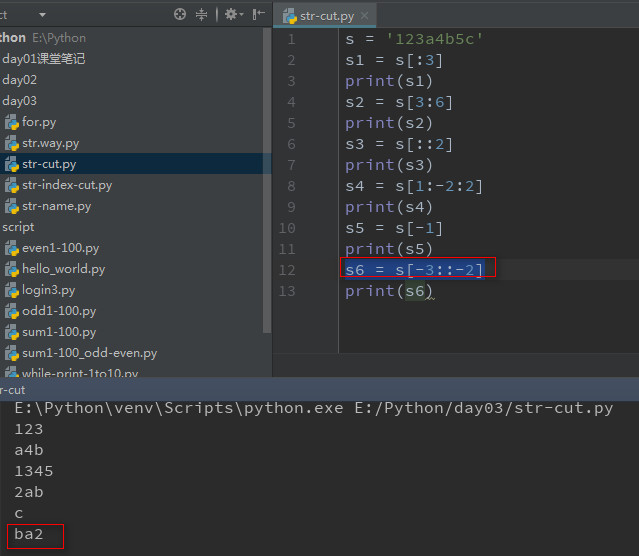Viewport: 639px width, 556px height.
Task: Click the str-index-cut.py file icon
Action: (12, 185)
